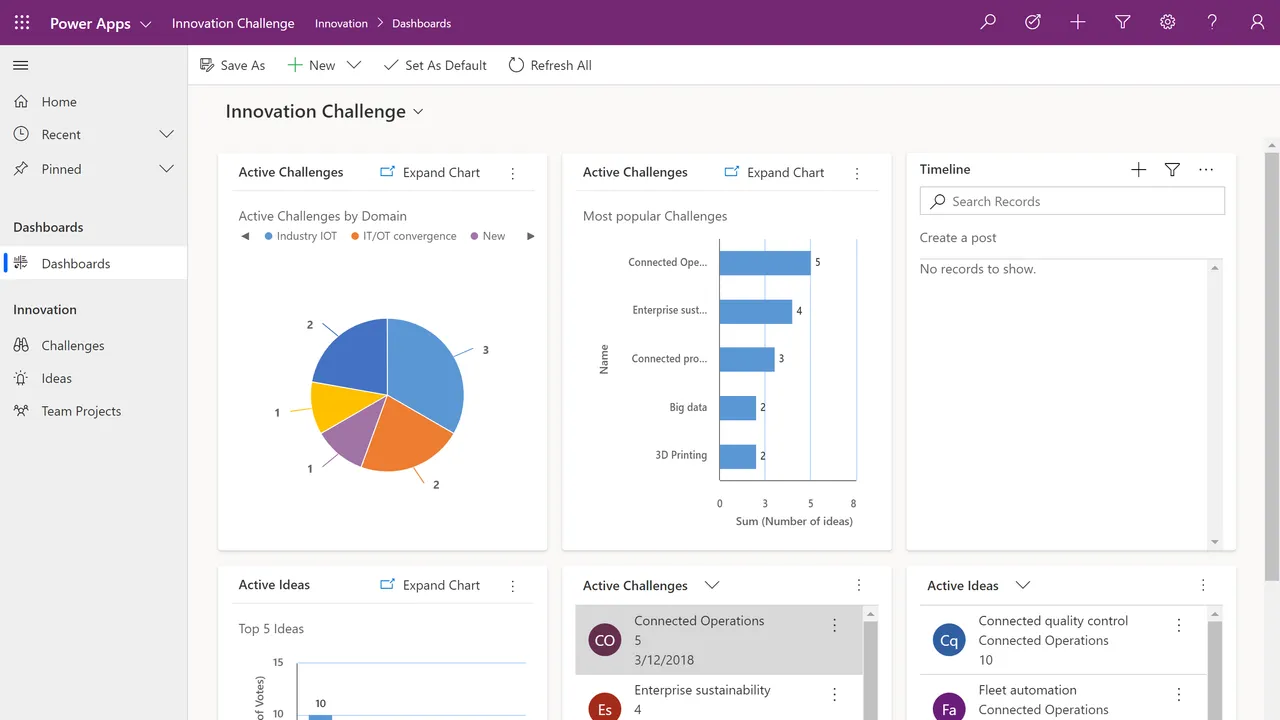
Task: Open the Timeline filter funnel icon
Action: tap(1172, 170)
